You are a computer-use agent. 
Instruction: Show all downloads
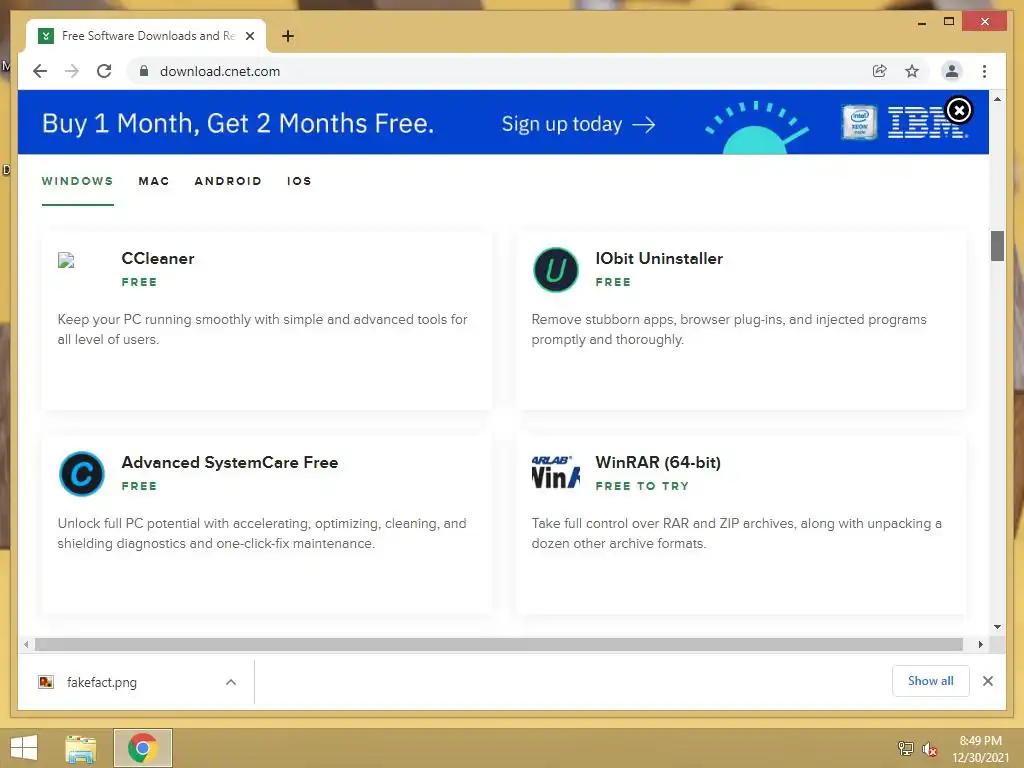click(931, 681)
